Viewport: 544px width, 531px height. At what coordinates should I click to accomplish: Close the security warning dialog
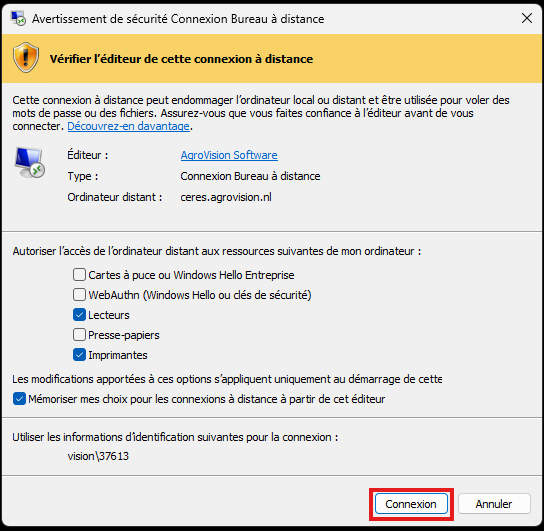527,18
